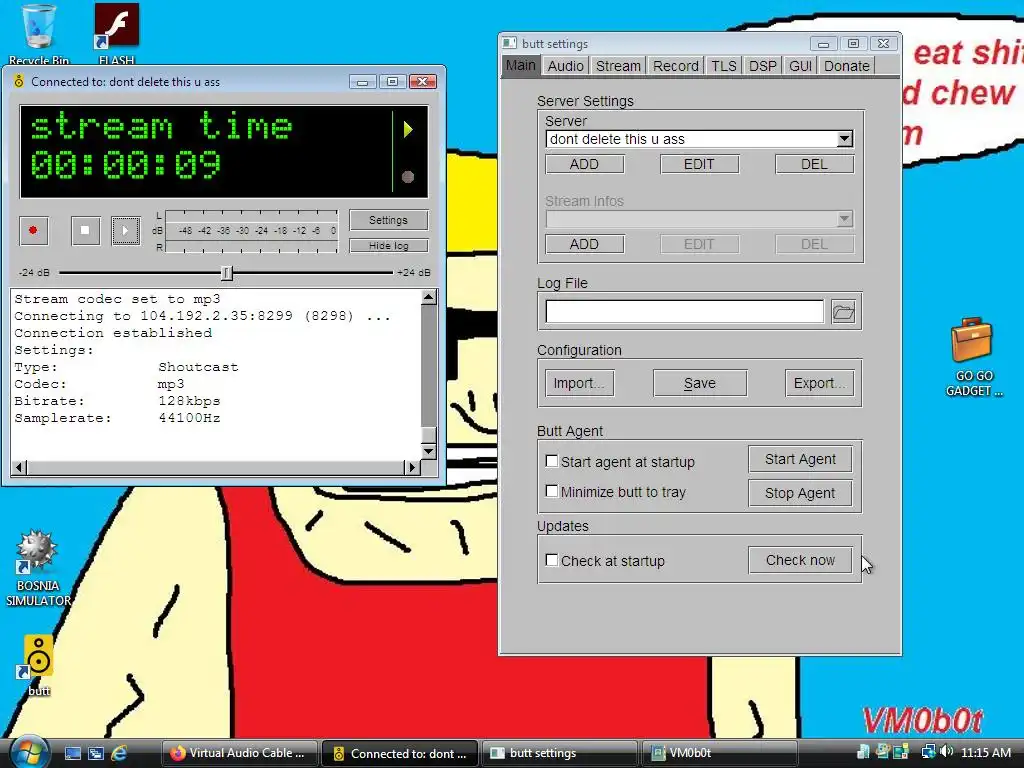Click DEL under Server
This screenshot has width=1024, height=768.
tap(814, 165)
